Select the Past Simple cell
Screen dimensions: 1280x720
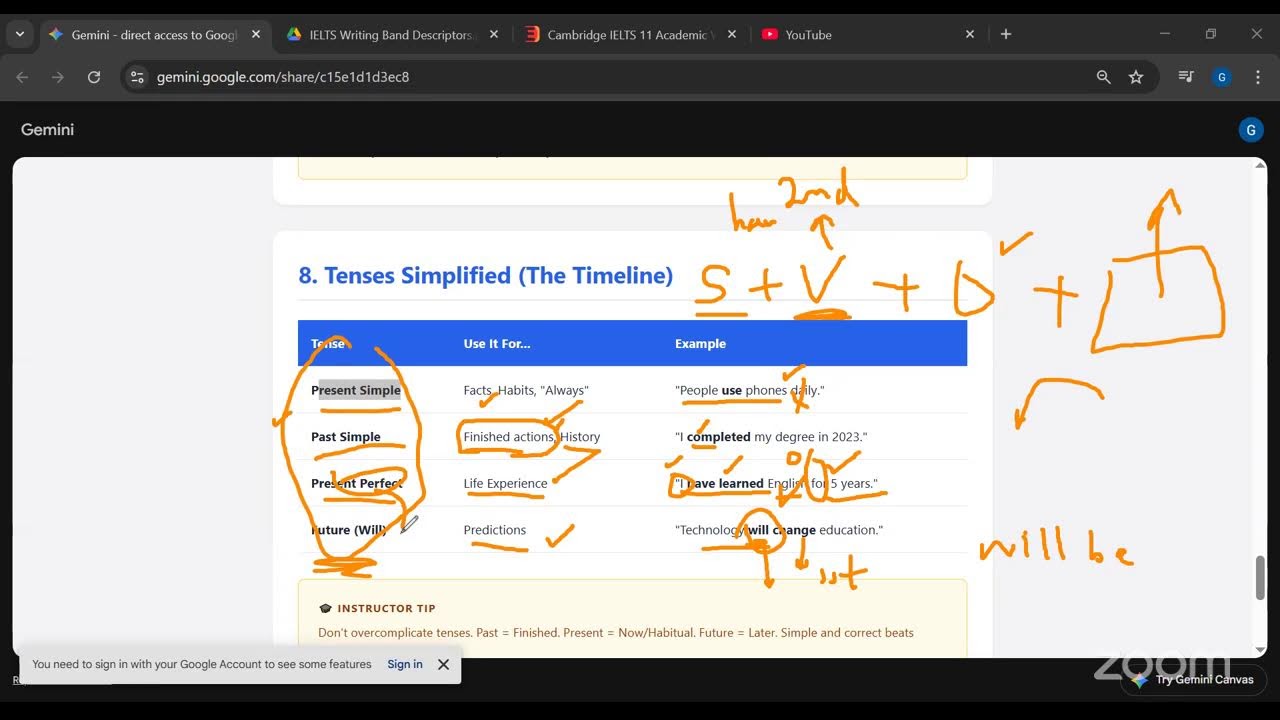[346, 437]
